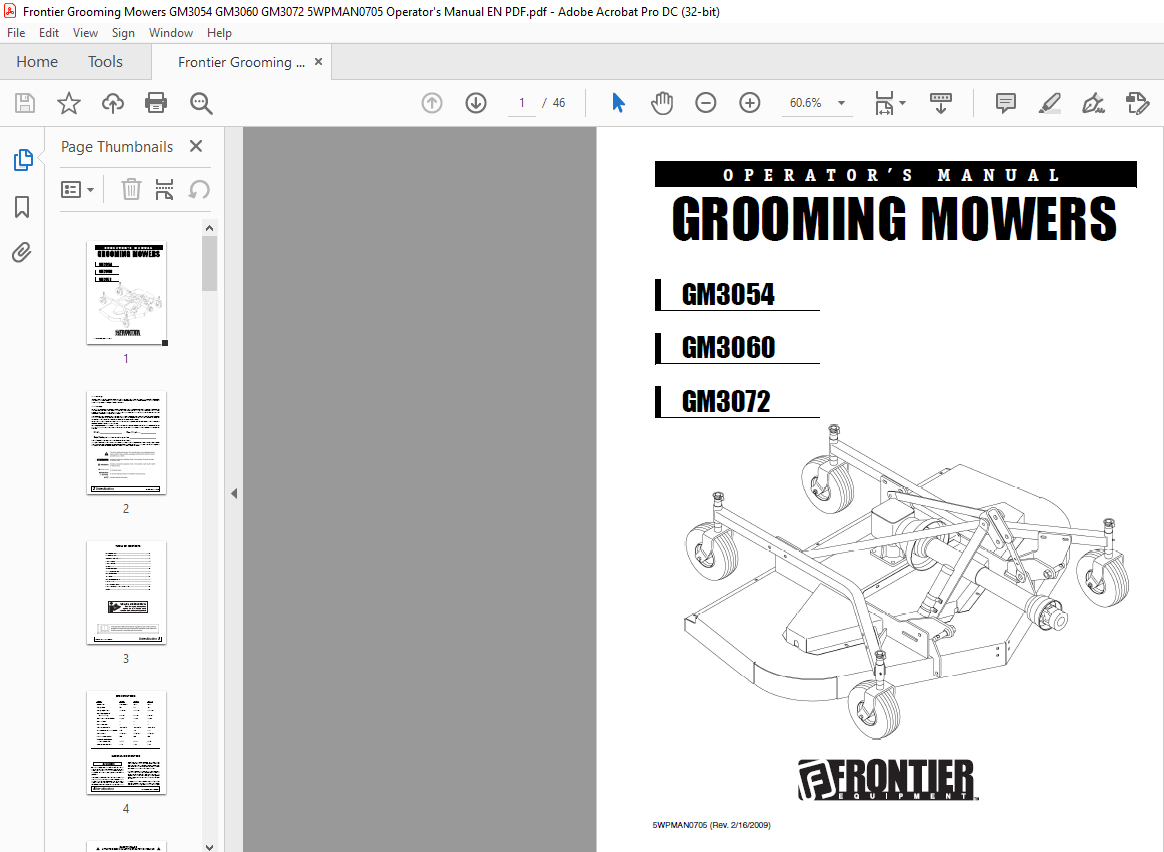The height and width of the screenshot is (852, 1164).
Task: Select the arrow selection tool
Action: tap(618, 103)
